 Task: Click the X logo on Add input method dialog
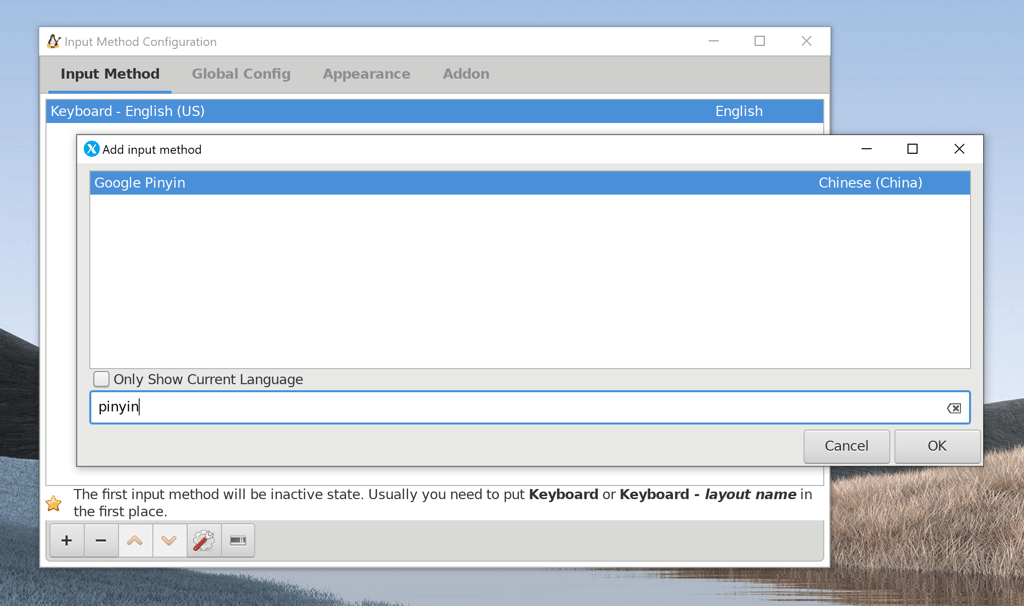tap(91, 148)
